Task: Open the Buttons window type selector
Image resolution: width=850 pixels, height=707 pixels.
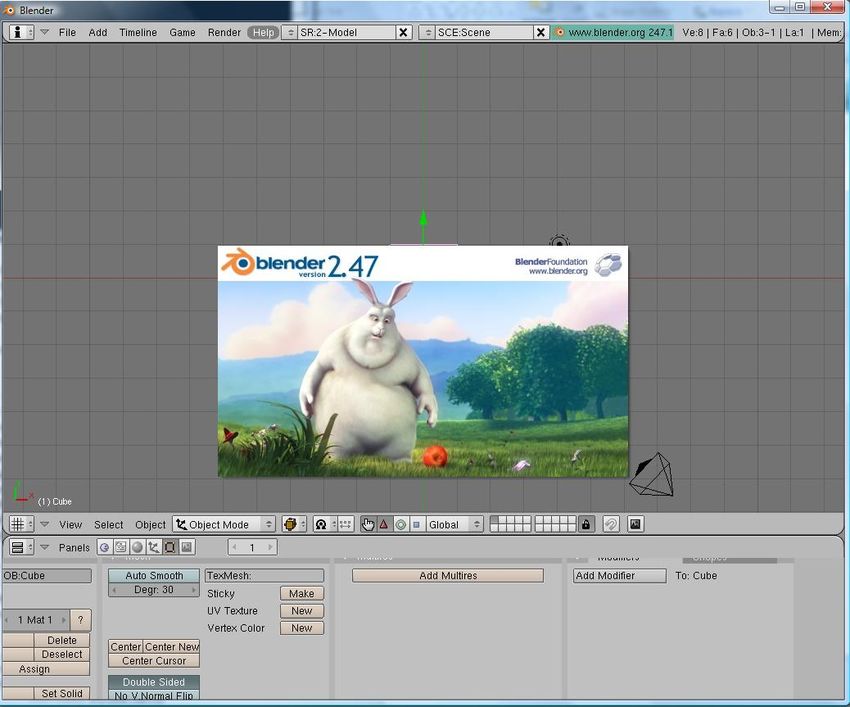Action: [x=21, y=547]
